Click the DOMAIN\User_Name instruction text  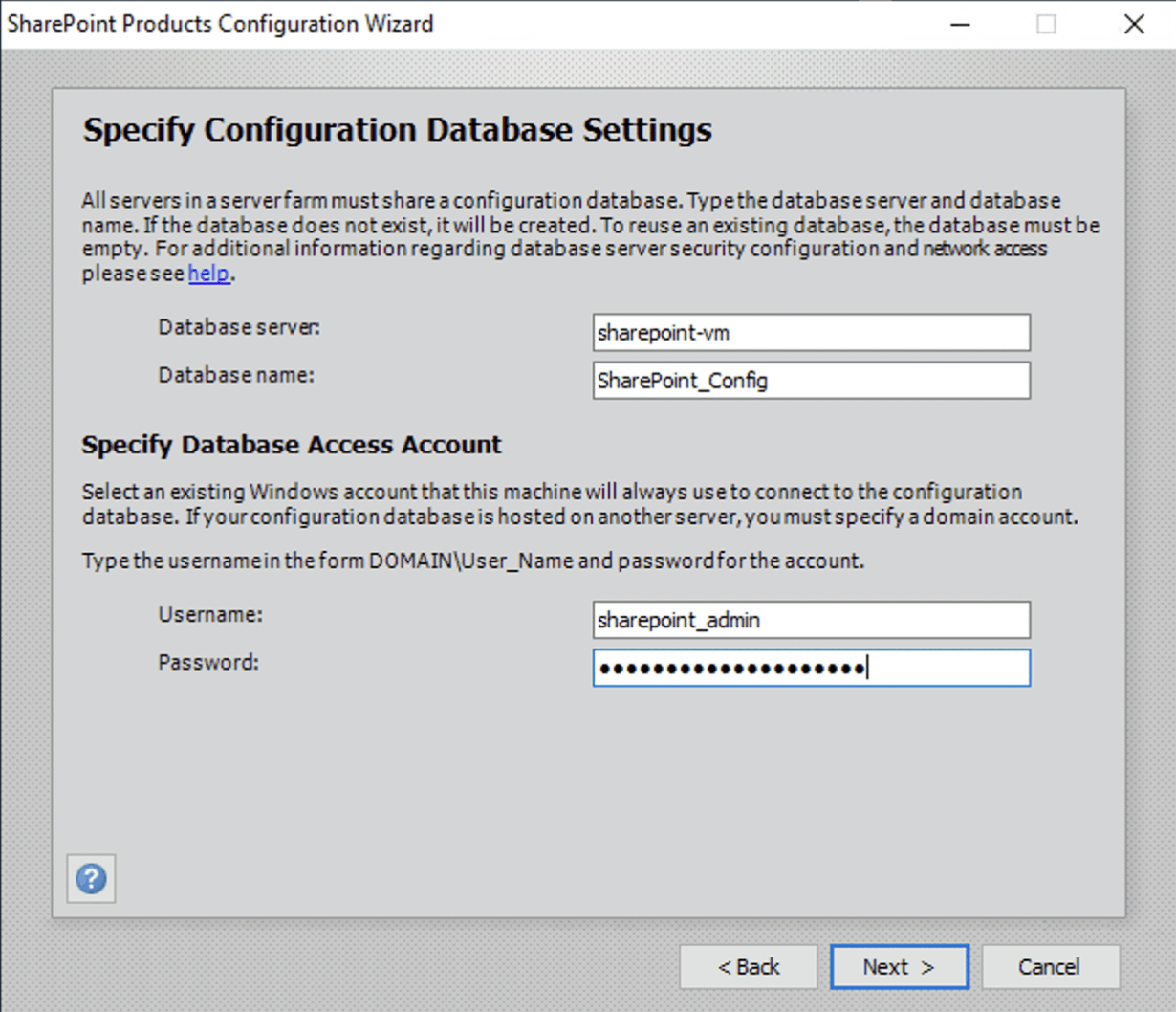[x=472, y=561]
